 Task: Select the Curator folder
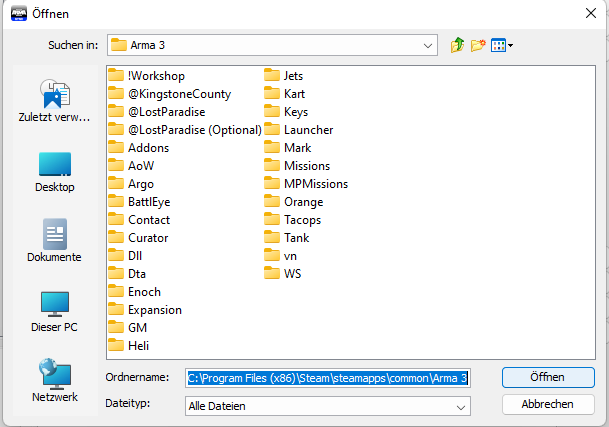138,238
